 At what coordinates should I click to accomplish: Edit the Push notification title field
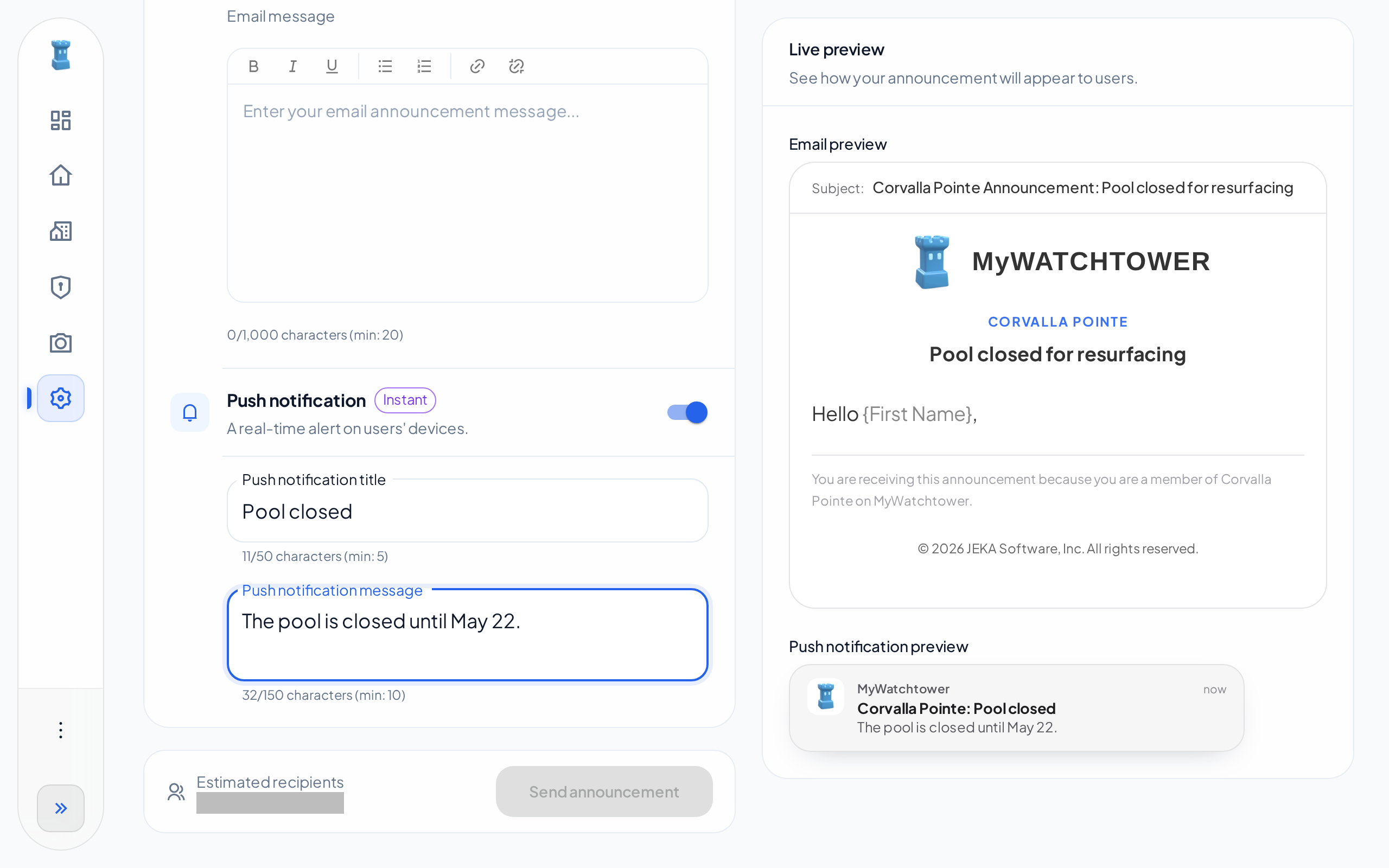tap(467, 511)
